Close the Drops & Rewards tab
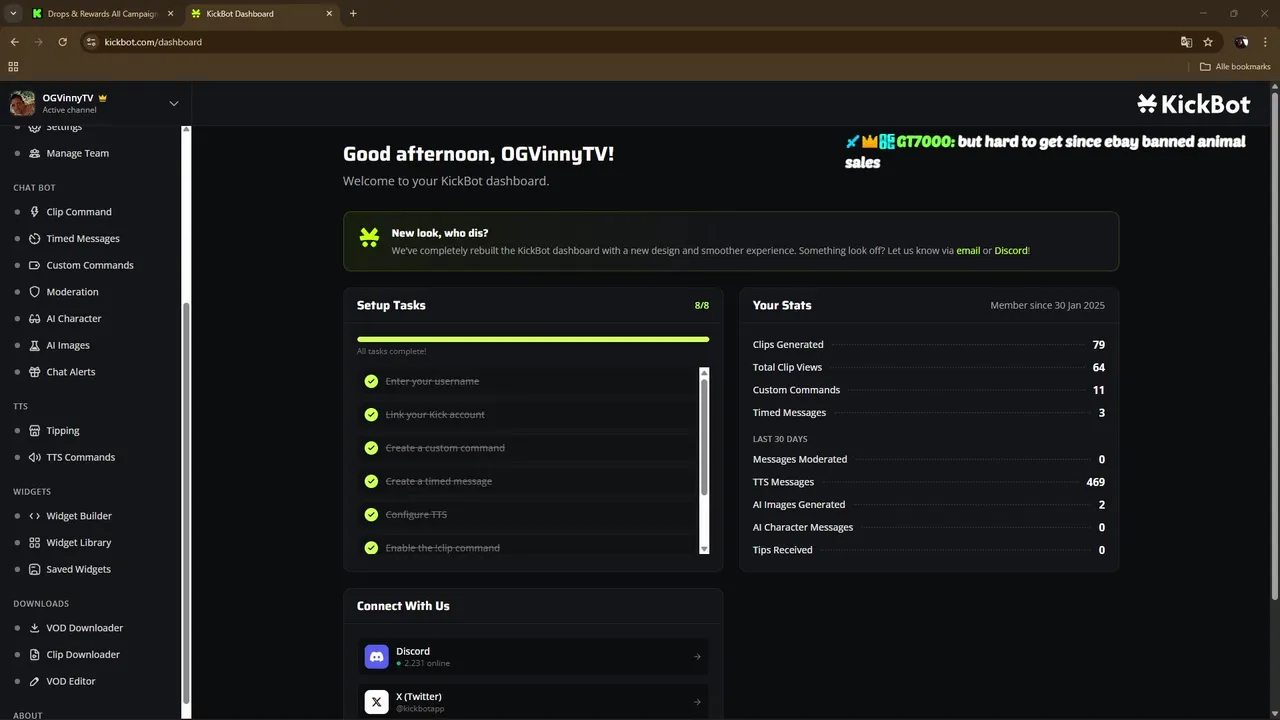This screenshot has height=720, width=1280. (170, 14)
